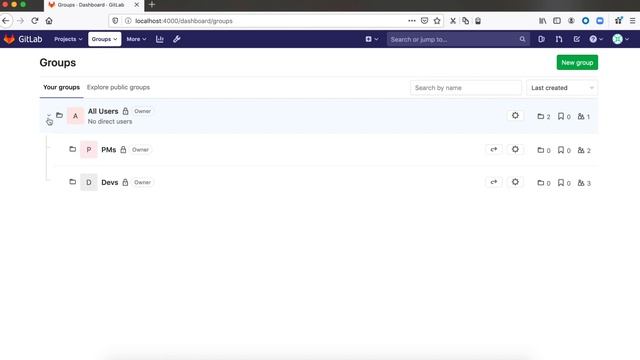Viewport: 640px width, 360px height.
Task: Toggle the browser sidebar icon
Action: (557, 21)
